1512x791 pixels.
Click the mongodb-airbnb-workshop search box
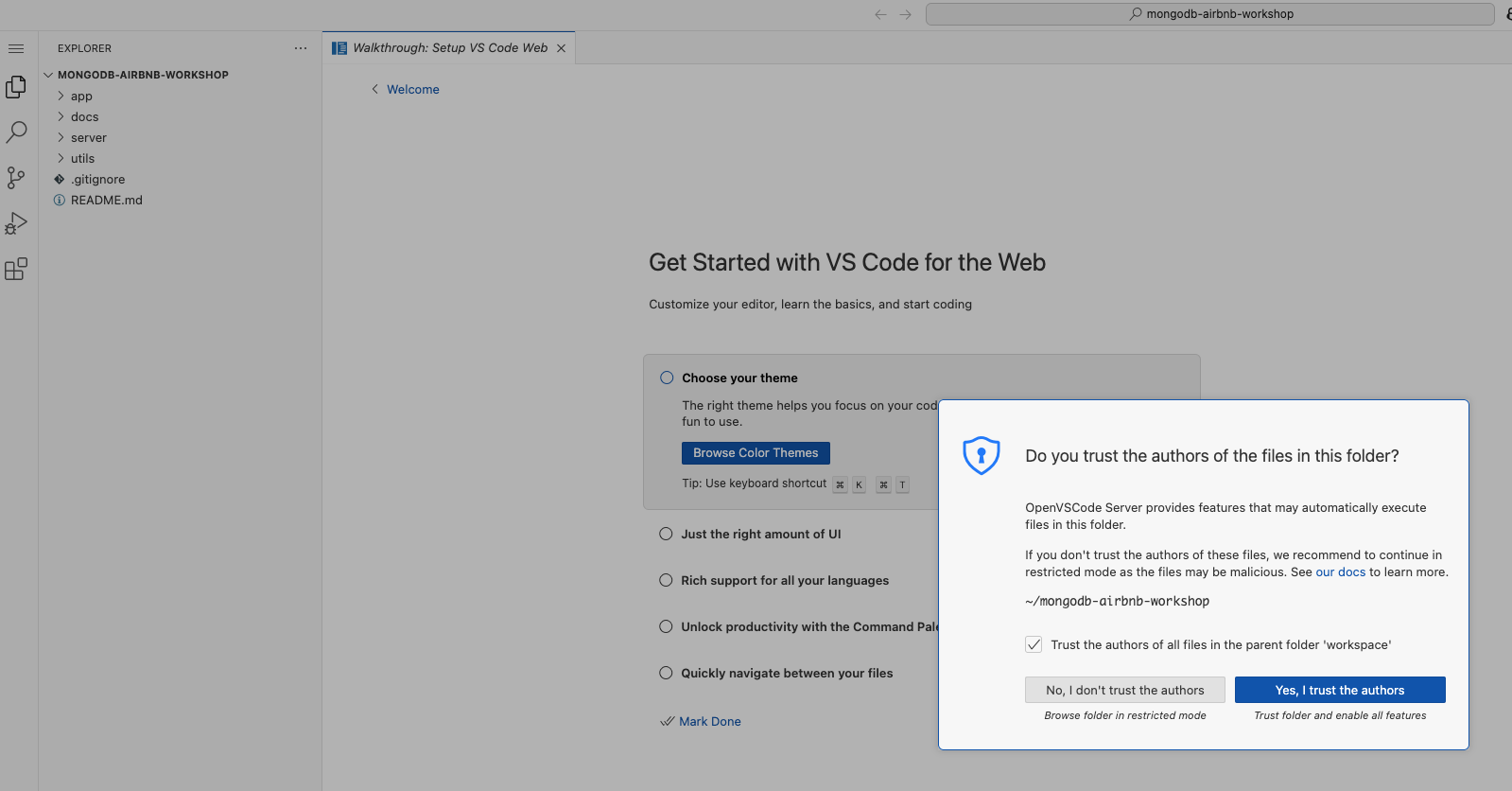pos(1209,14)
